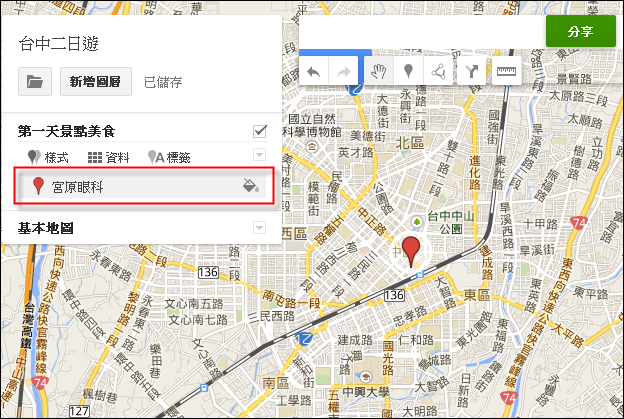The height and width of the screenshot is (419, 624).
Task: Expand the 基本地圖 dropdown arrow
Action: tap(259, 228)
